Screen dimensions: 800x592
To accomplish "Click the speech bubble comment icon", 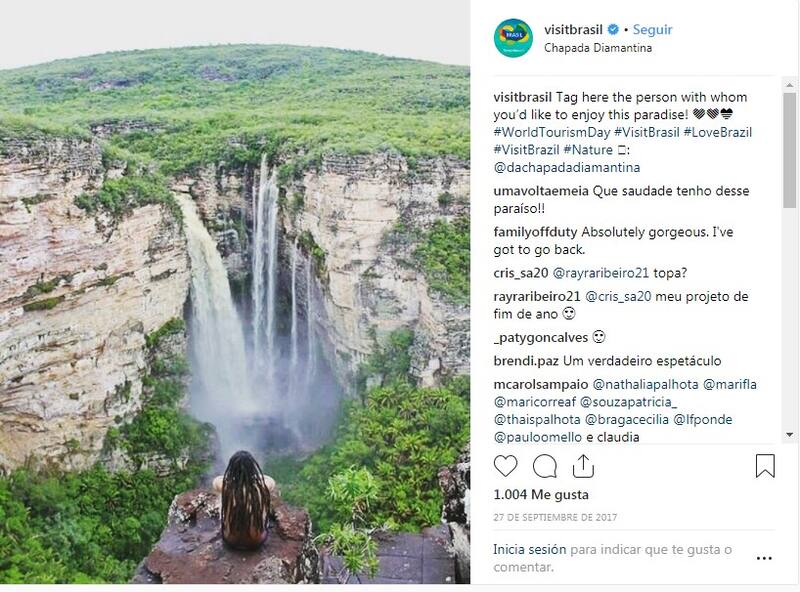I will (x=545, y=466).
